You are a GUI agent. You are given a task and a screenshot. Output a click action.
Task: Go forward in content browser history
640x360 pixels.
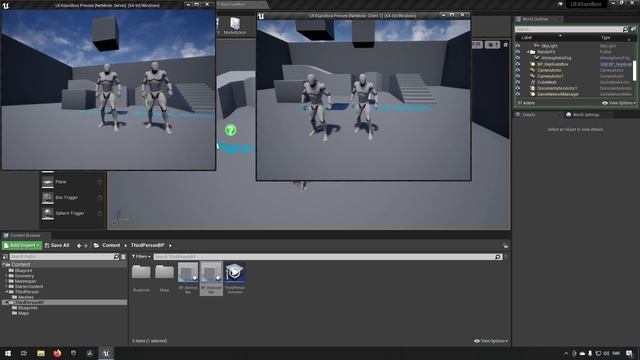[x=86, y=246]
